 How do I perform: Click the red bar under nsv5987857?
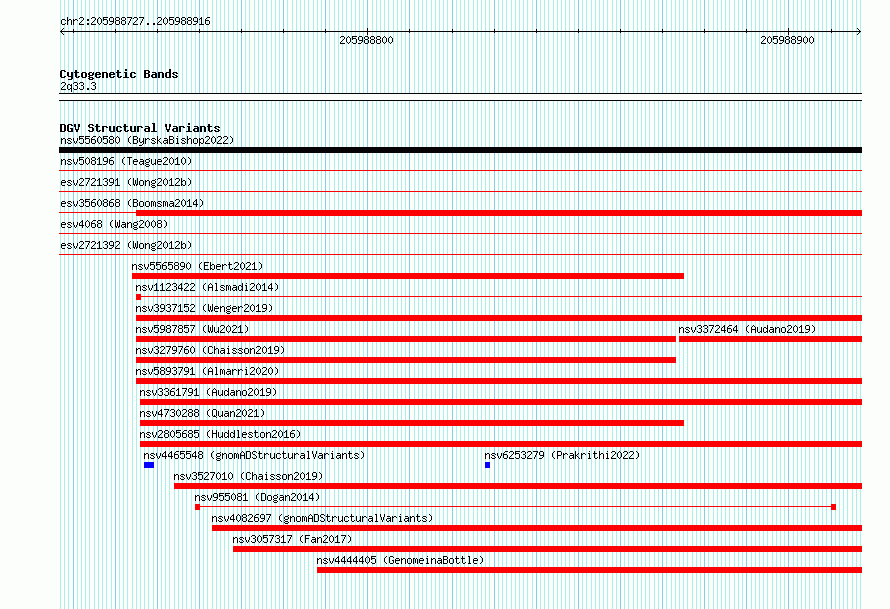pos(406,339)
